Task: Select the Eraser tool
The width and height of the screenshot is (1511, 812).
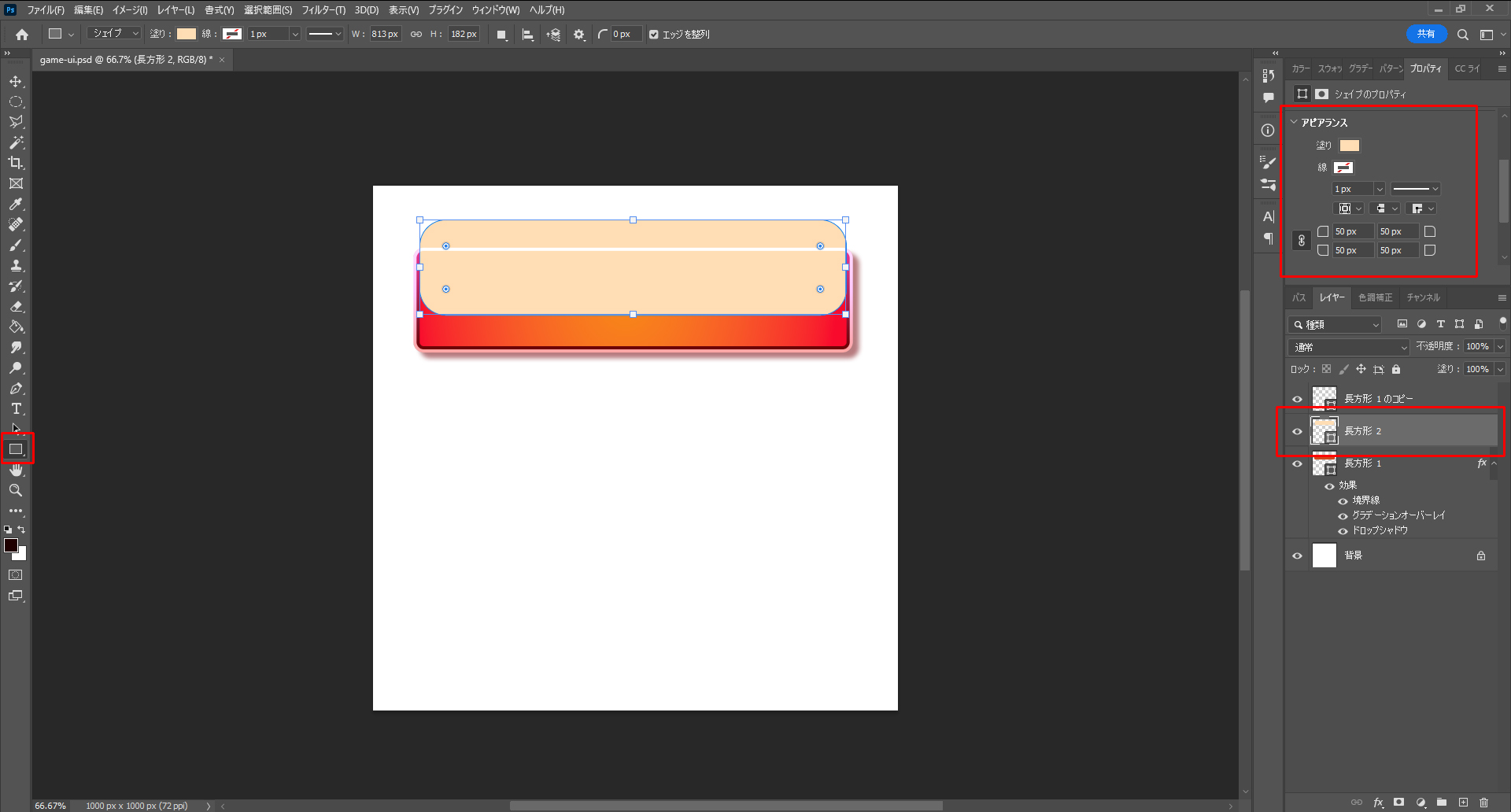Action: [x=16, y=307]
